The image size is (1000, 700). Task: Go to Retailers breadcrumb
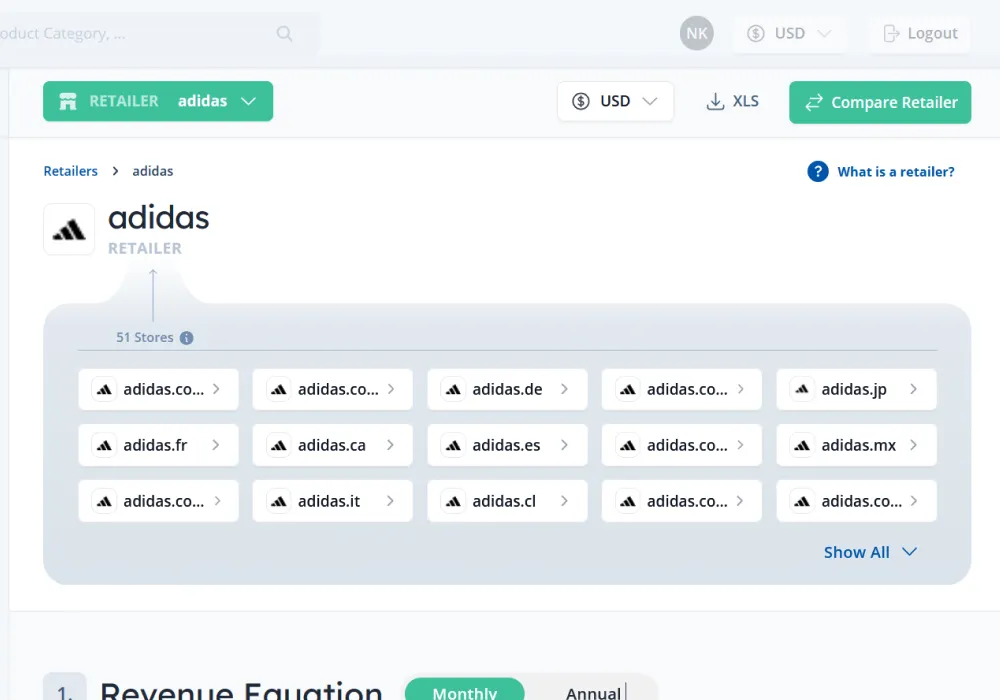click(x=70, y=171)
